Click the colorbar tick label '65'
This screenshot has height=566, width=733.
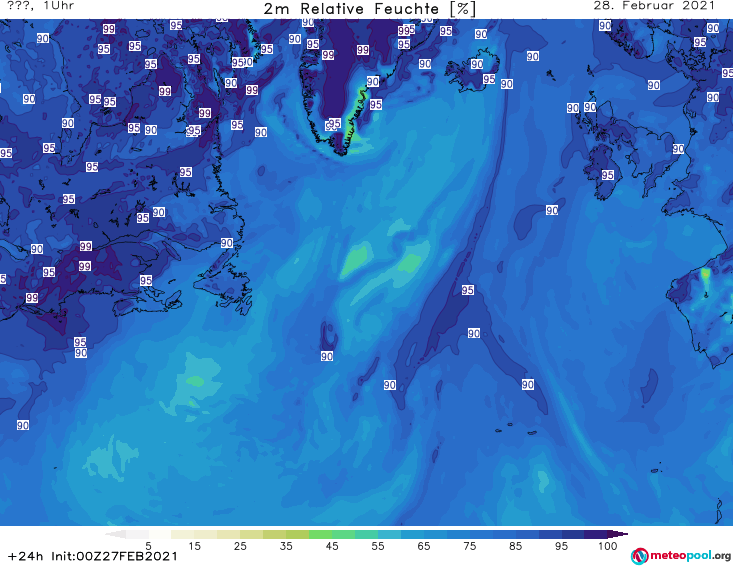tap(424, 546)
